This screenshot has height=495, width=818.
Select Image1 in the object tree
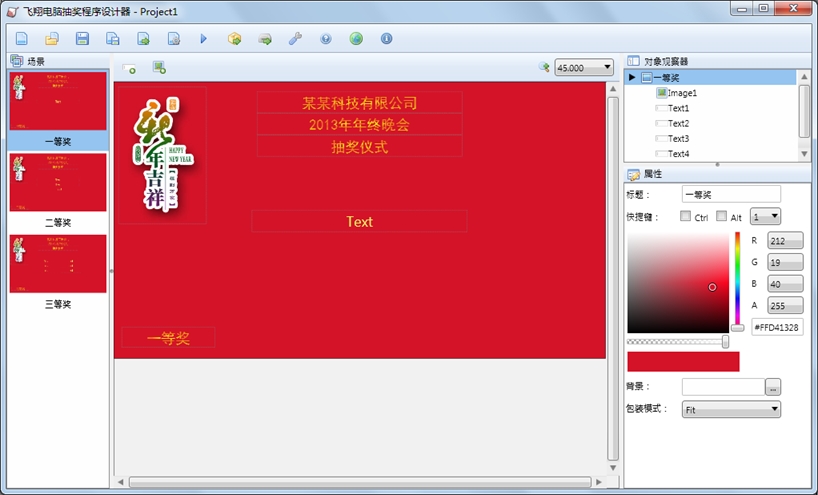coord(682,93)
